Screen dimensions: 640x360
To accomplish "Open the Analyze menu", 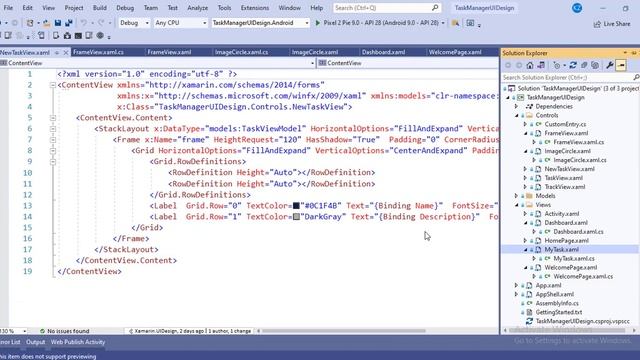I will tap(198, 8).
